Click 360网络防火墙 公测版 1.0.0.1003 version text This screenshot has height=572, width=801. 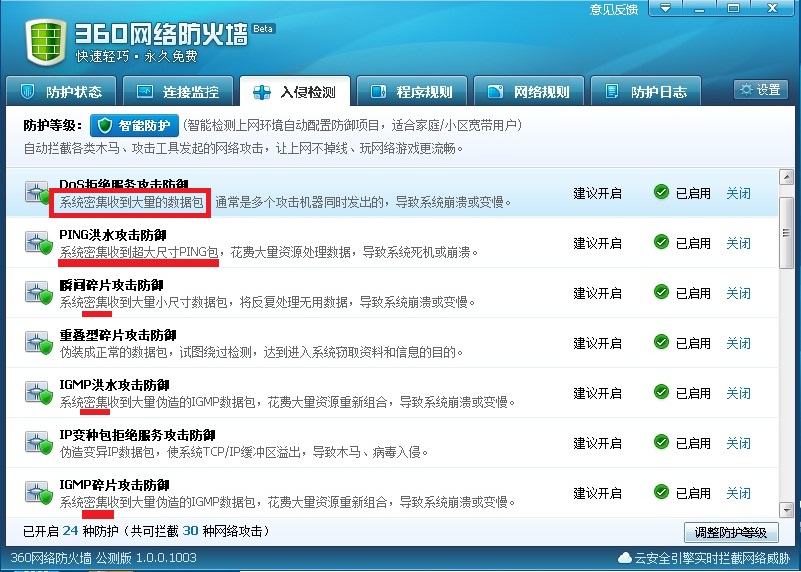click(x=103, y=558)
